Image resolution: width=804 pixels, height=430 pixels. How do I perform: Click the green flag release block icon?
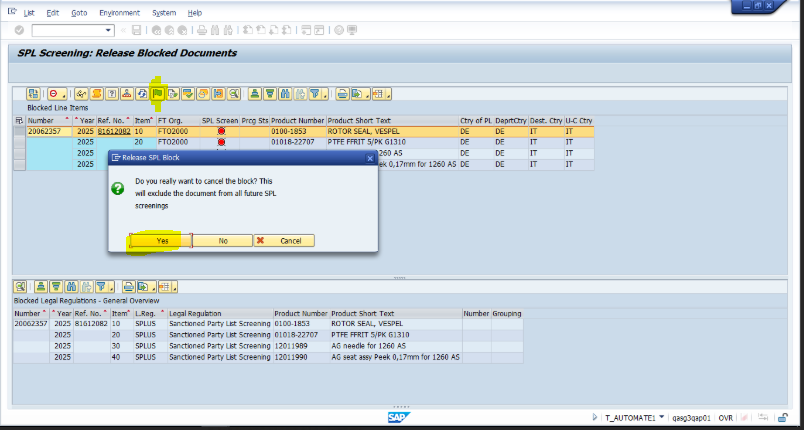(x=157, y=94)
